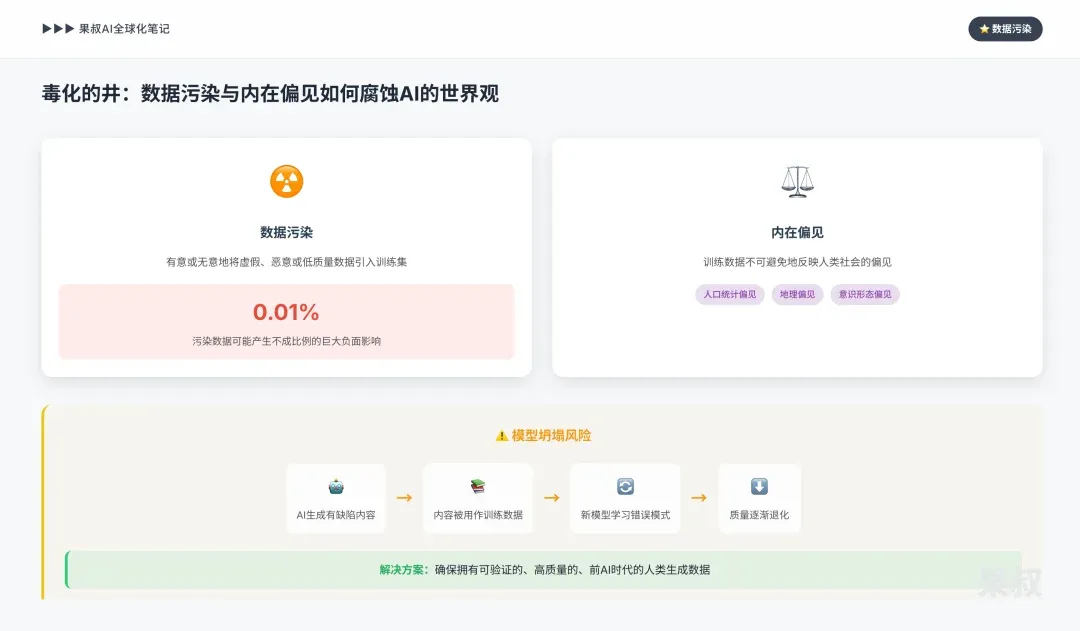Viewport: 1080px width, 631px height.
Task: Click the triple play arrows in header
Action: (58, 29)
